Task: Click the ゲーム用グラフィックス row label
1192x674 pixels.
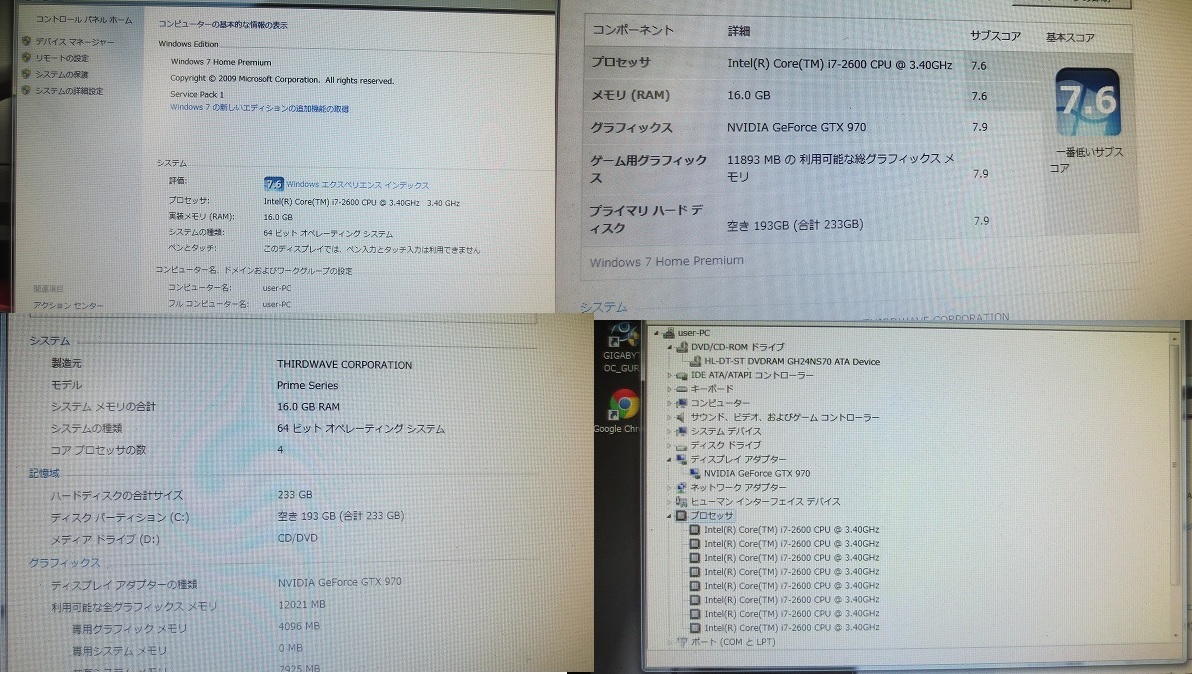Action: pos(648,169)
